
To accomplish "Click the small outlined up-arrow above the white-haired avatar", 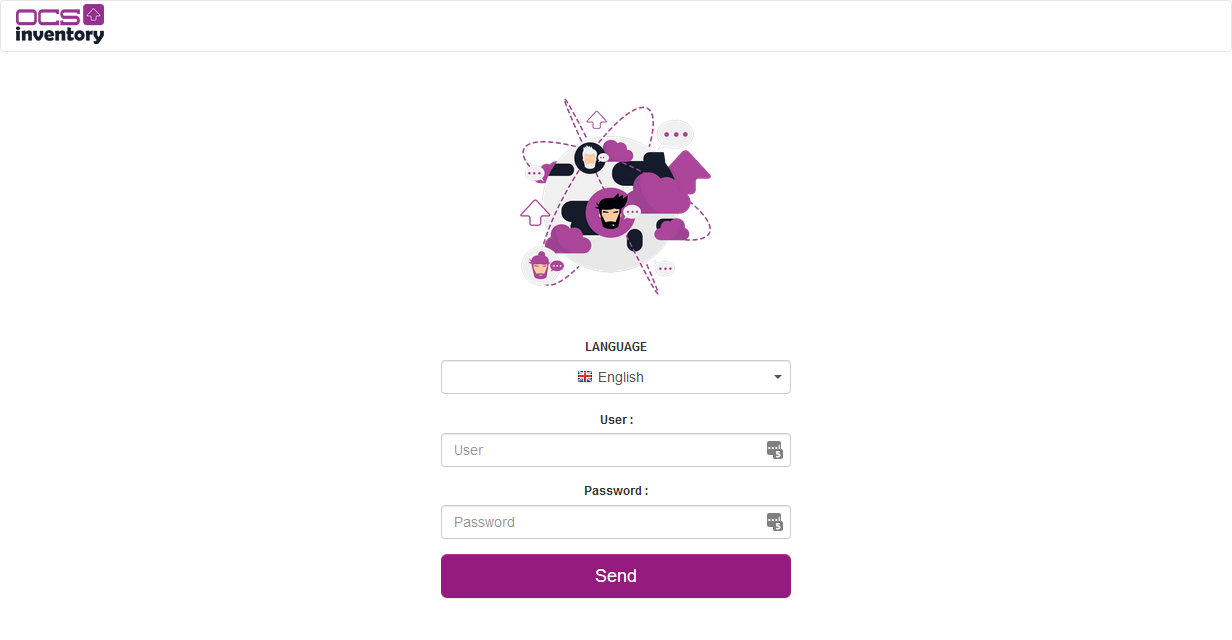I will pos(597,120).
